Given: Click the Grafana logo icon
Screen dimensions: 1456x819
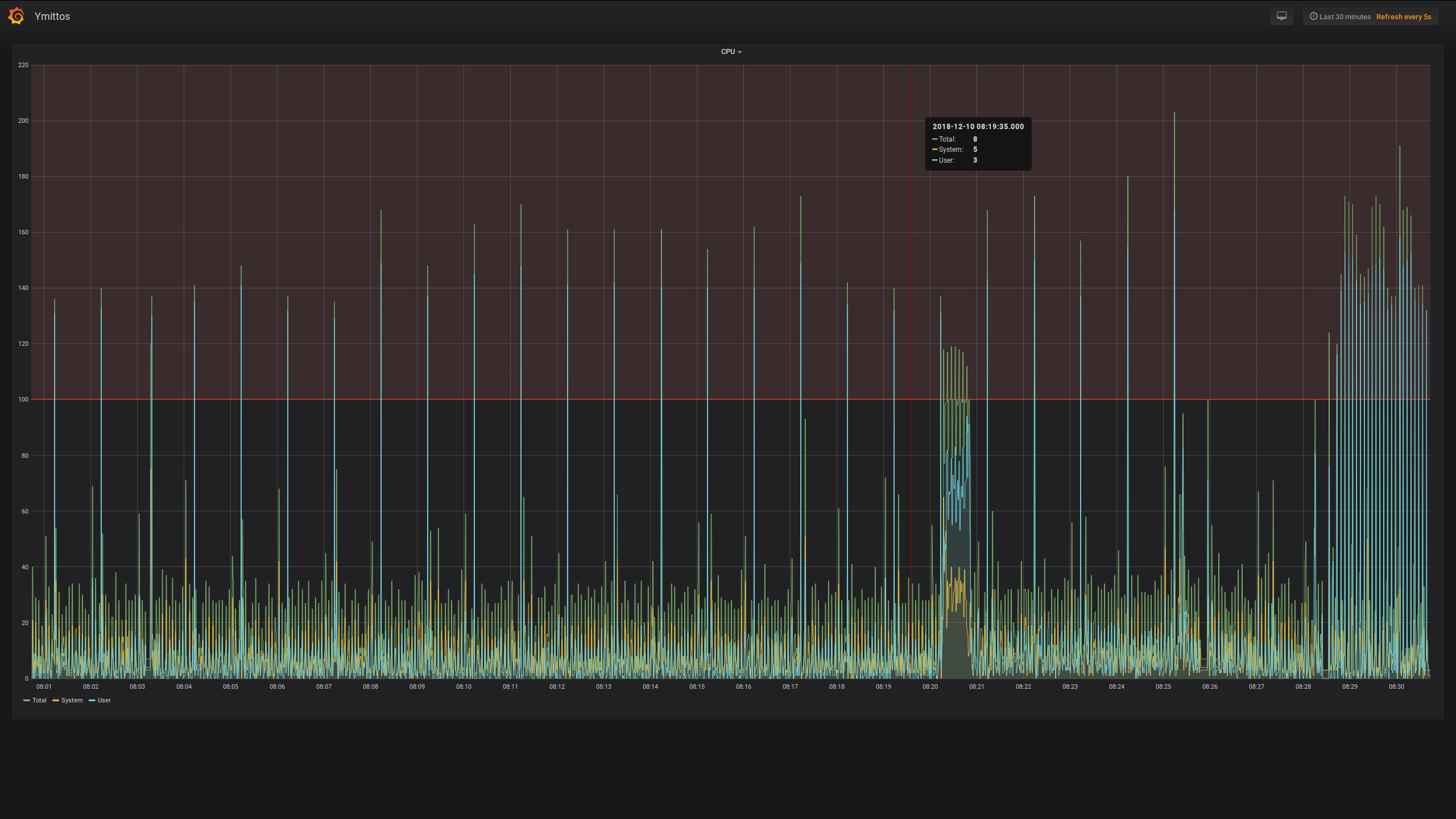Looking at the screenshot, I should [x=16, y=16].
